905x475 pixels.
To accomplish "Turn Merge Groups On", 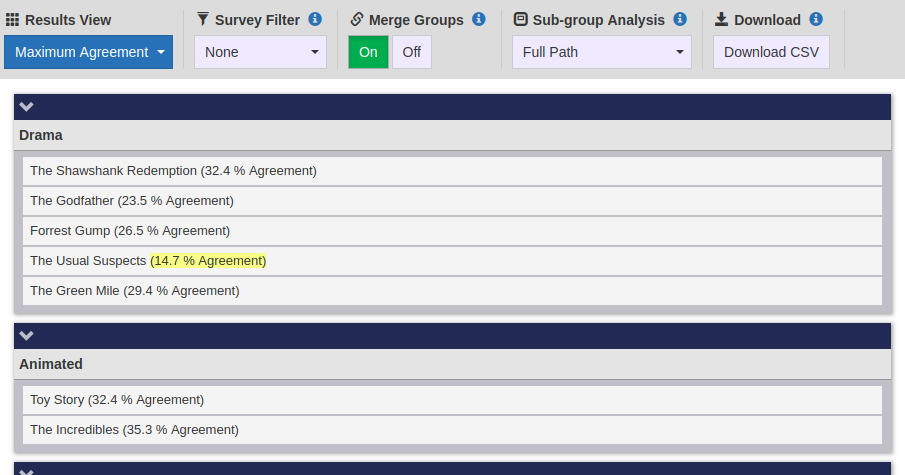I will 368,52.
